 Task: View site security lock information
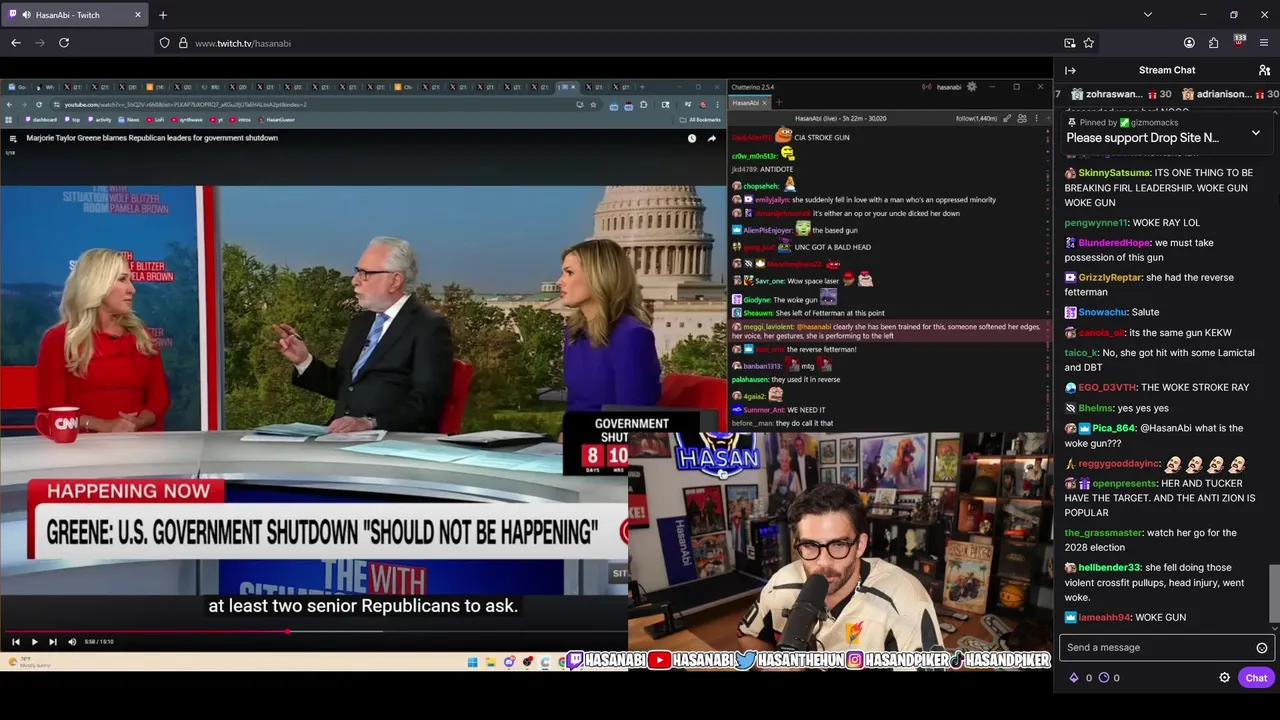click(x=183, y=43)
